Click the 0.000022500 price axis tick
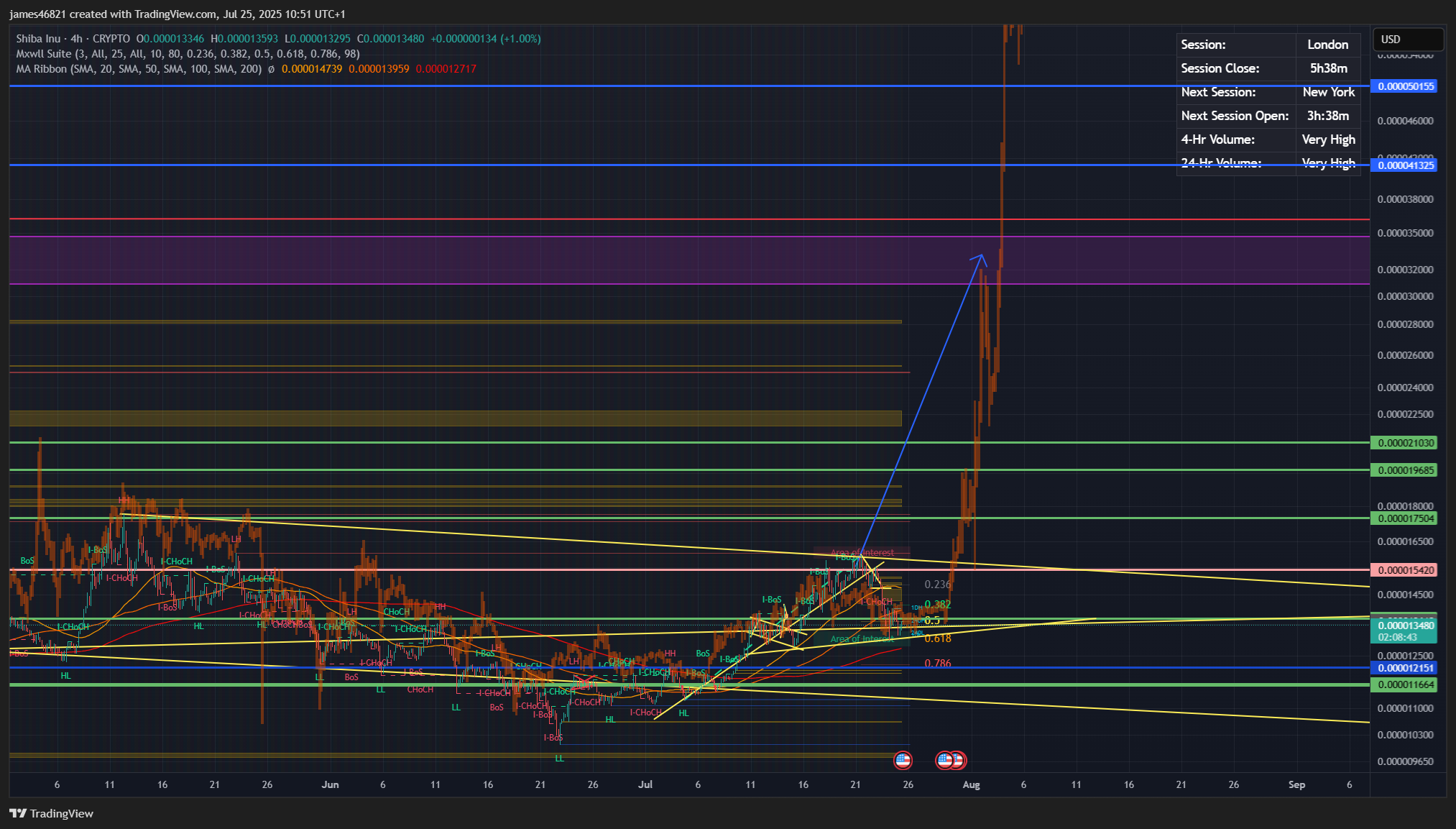 pyautogui.click(x=1405, y=414)
